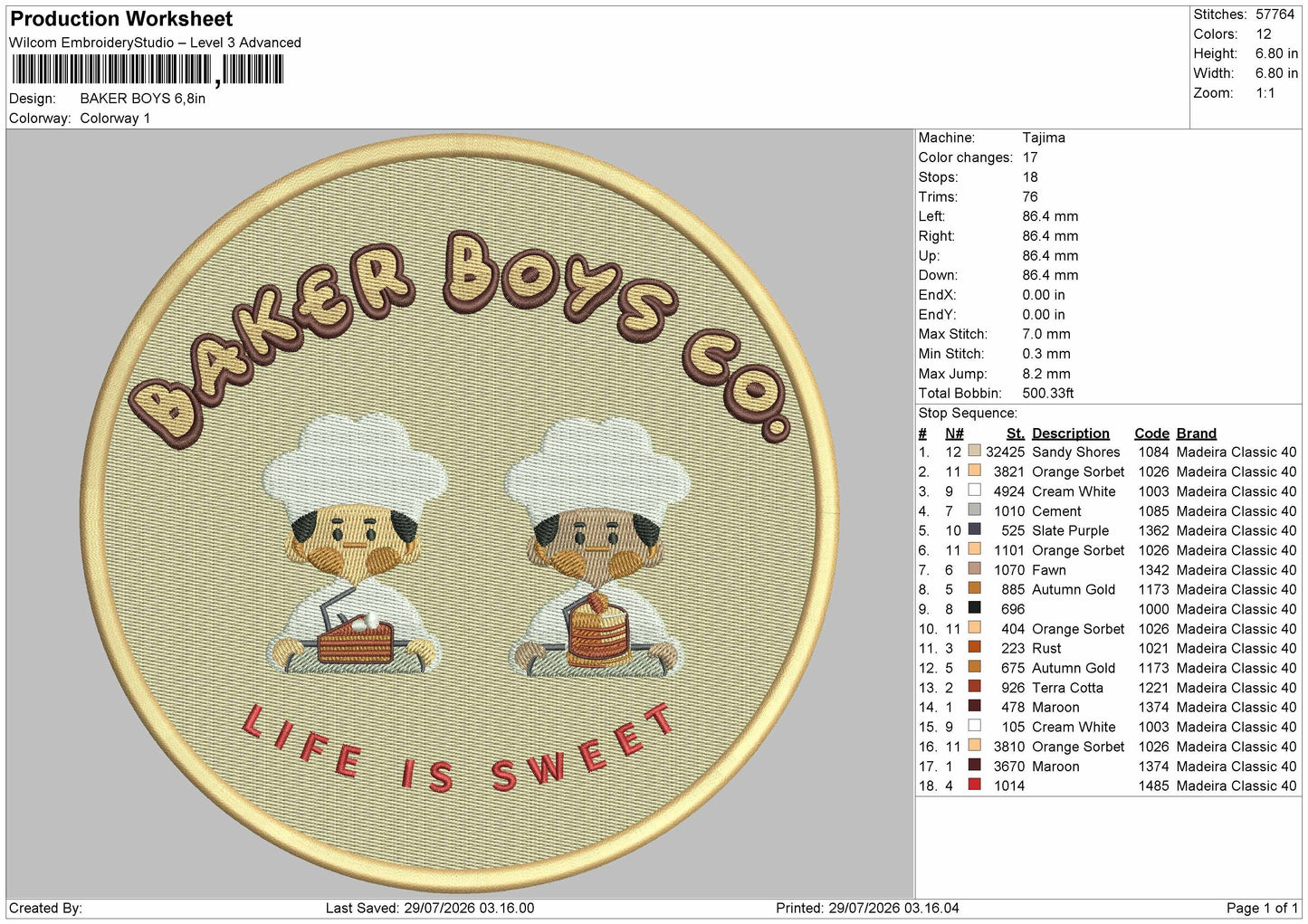Click the 'N#' column header

pos(954,433)
